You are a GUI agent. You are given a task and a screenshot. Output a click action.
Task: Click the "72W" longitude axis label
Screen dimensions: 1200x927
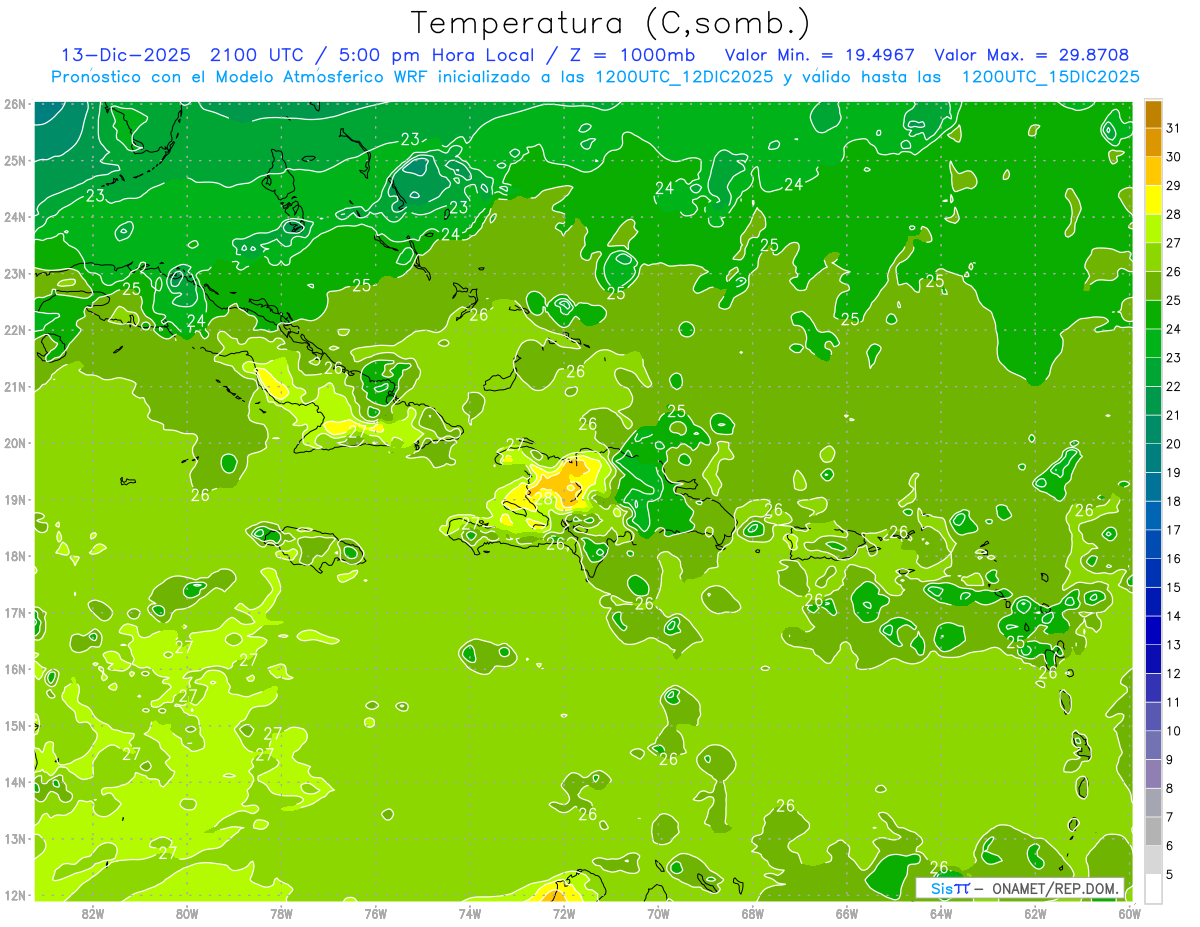[x=564, y=913]
